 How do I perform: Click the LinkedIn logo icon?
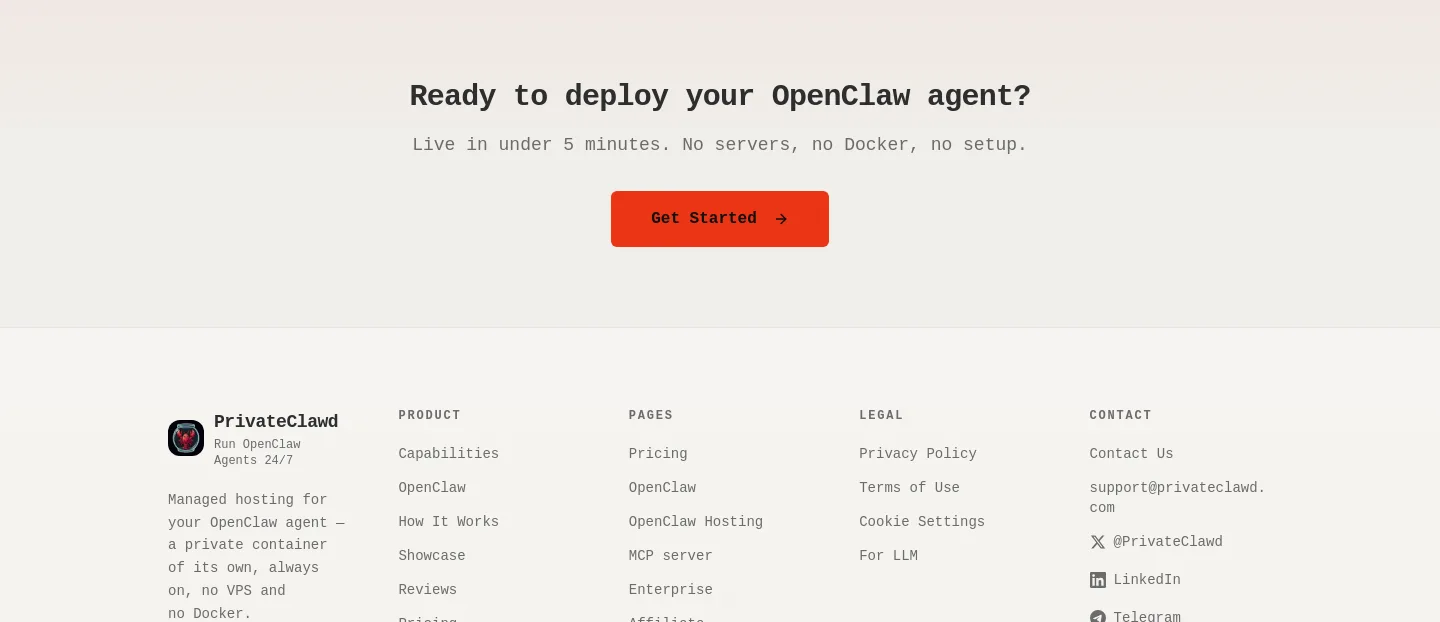[1098, 580]
